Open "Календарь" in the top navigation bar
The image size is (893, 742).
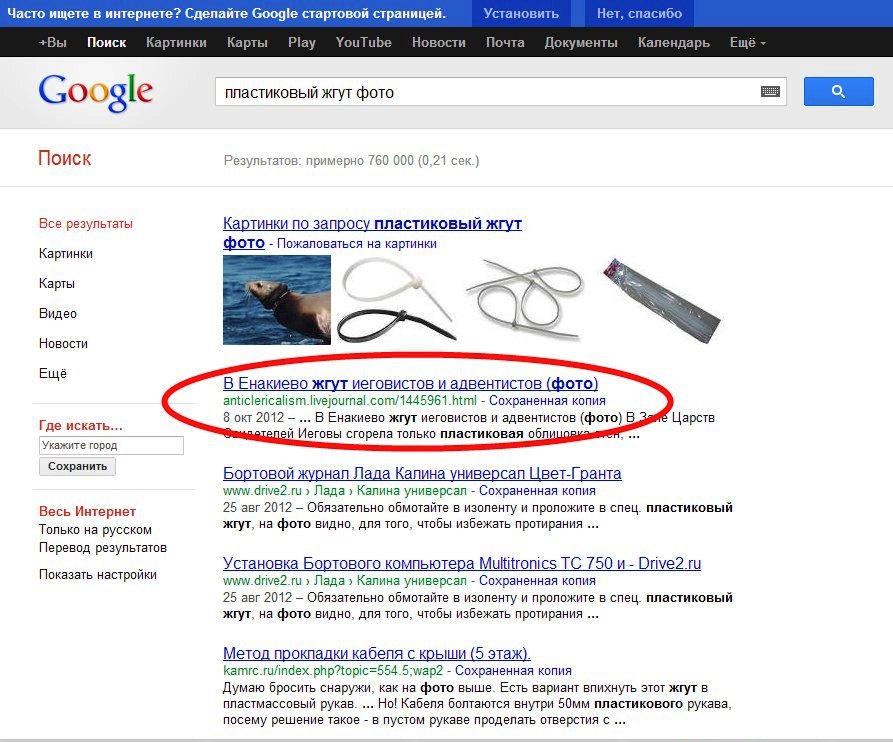point(674,43)
